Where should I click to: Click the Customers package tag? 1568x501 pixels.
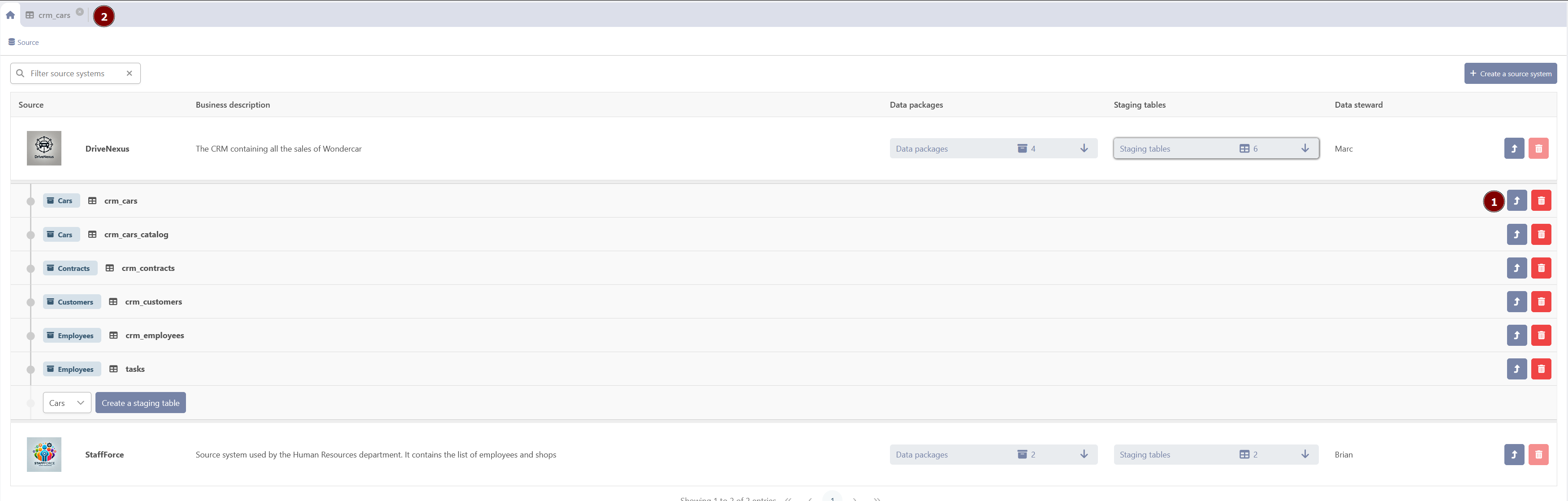coord(72,301)
